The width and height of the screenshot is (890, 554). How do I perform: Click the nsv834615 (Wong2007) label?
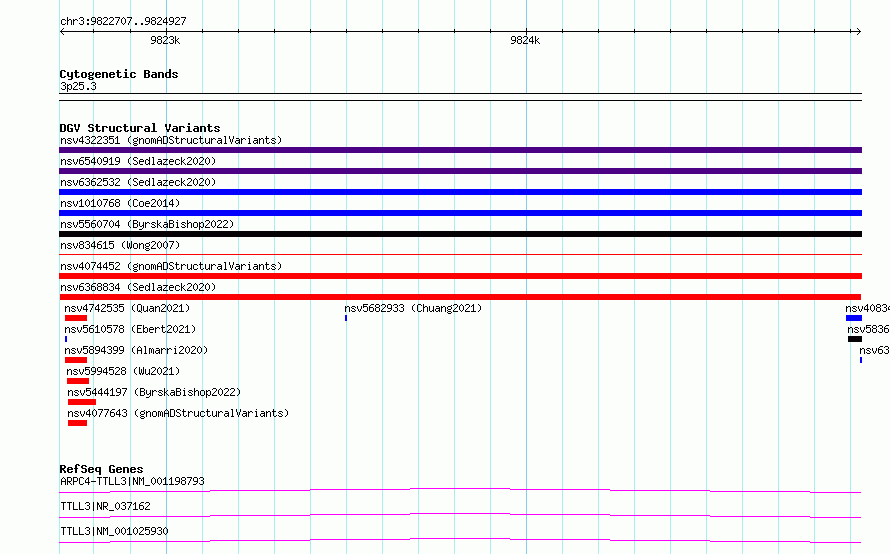[x=120, y=245]
